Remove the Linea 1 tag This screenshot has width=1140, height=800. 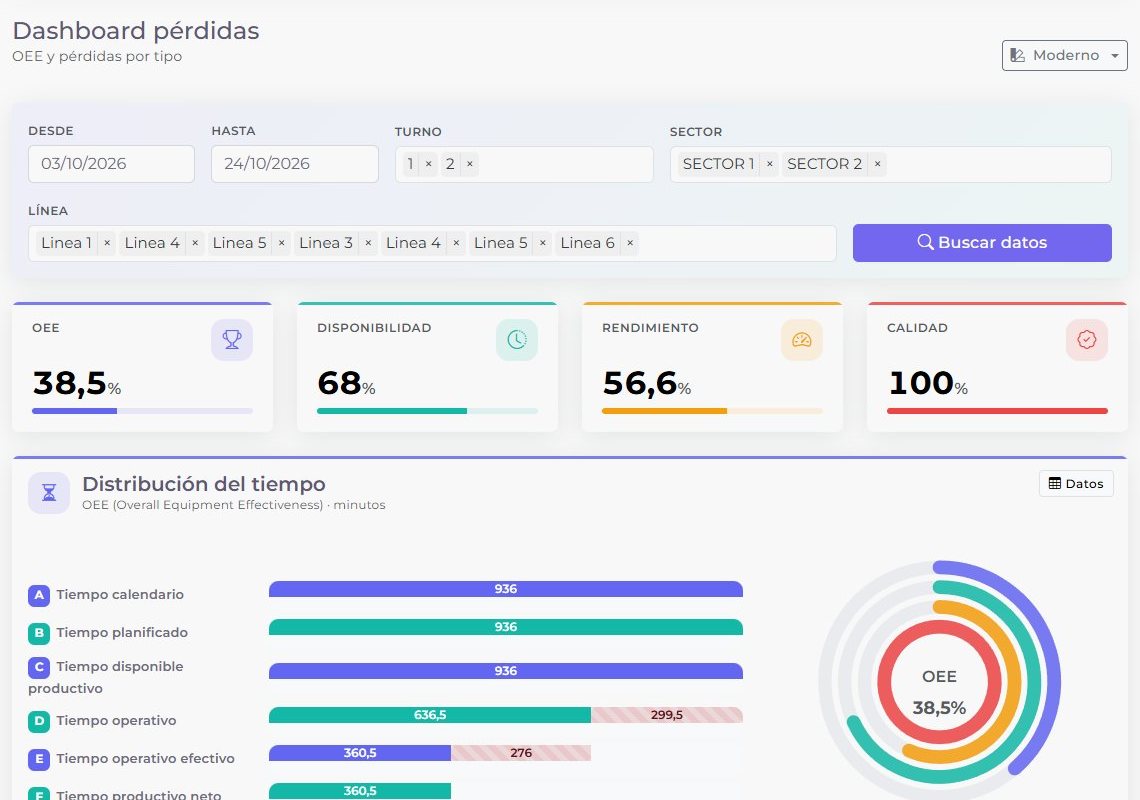coord(107,243)
